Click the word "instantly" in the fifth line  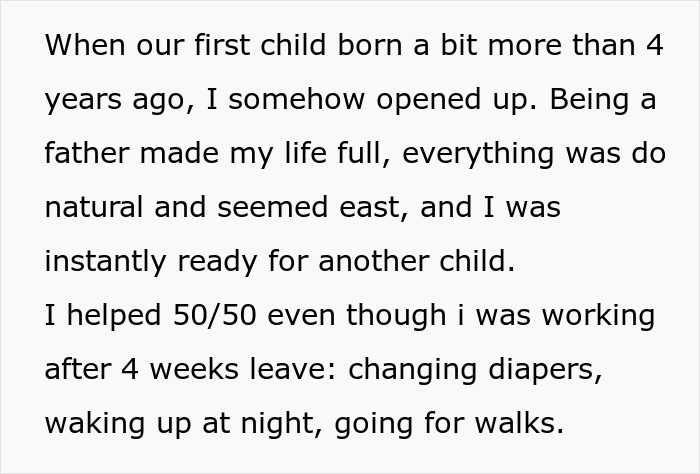[x=105, y=263]
